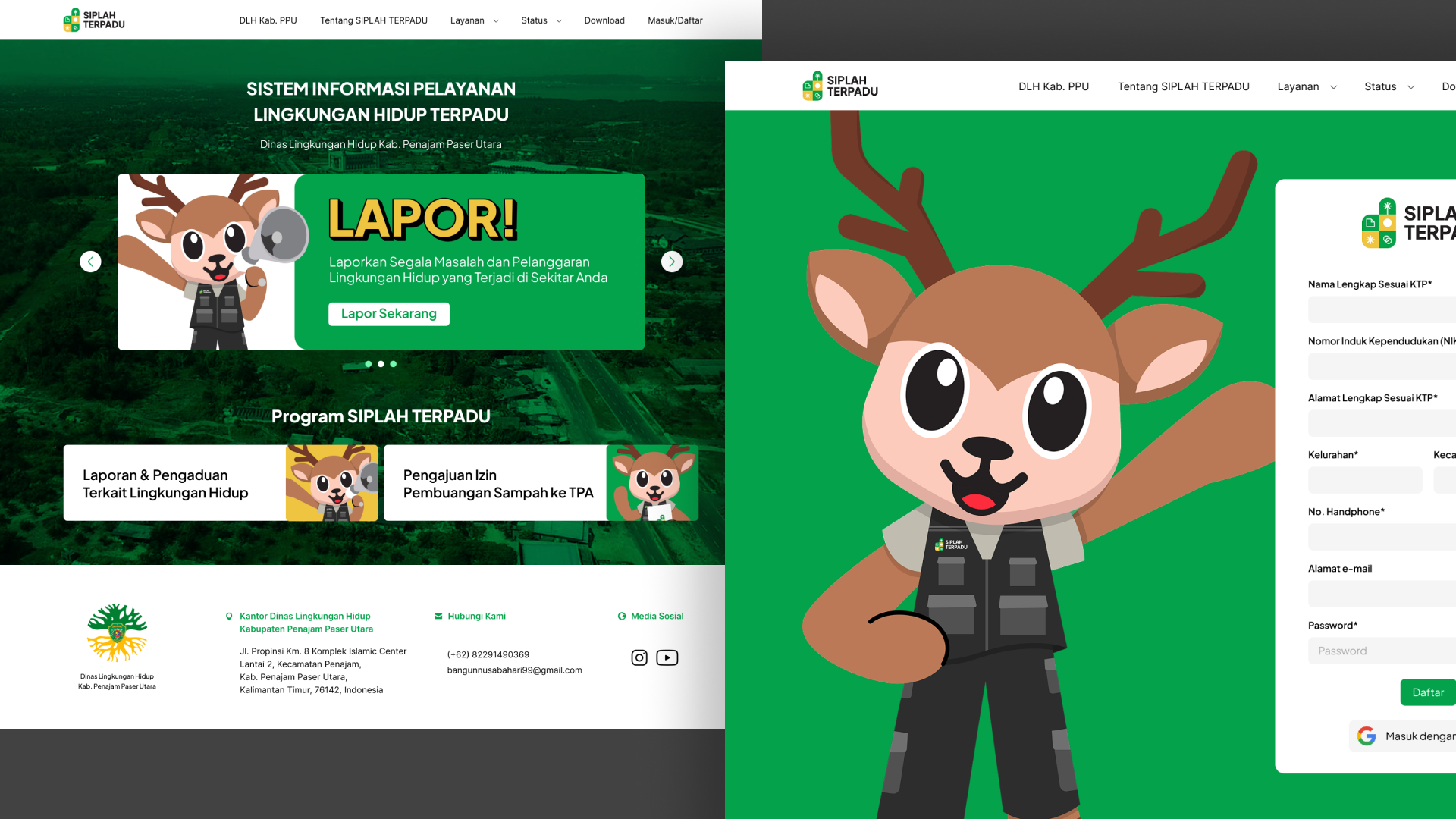Click location pin icon beside Kantor Dinas

(x=229, y=617)
